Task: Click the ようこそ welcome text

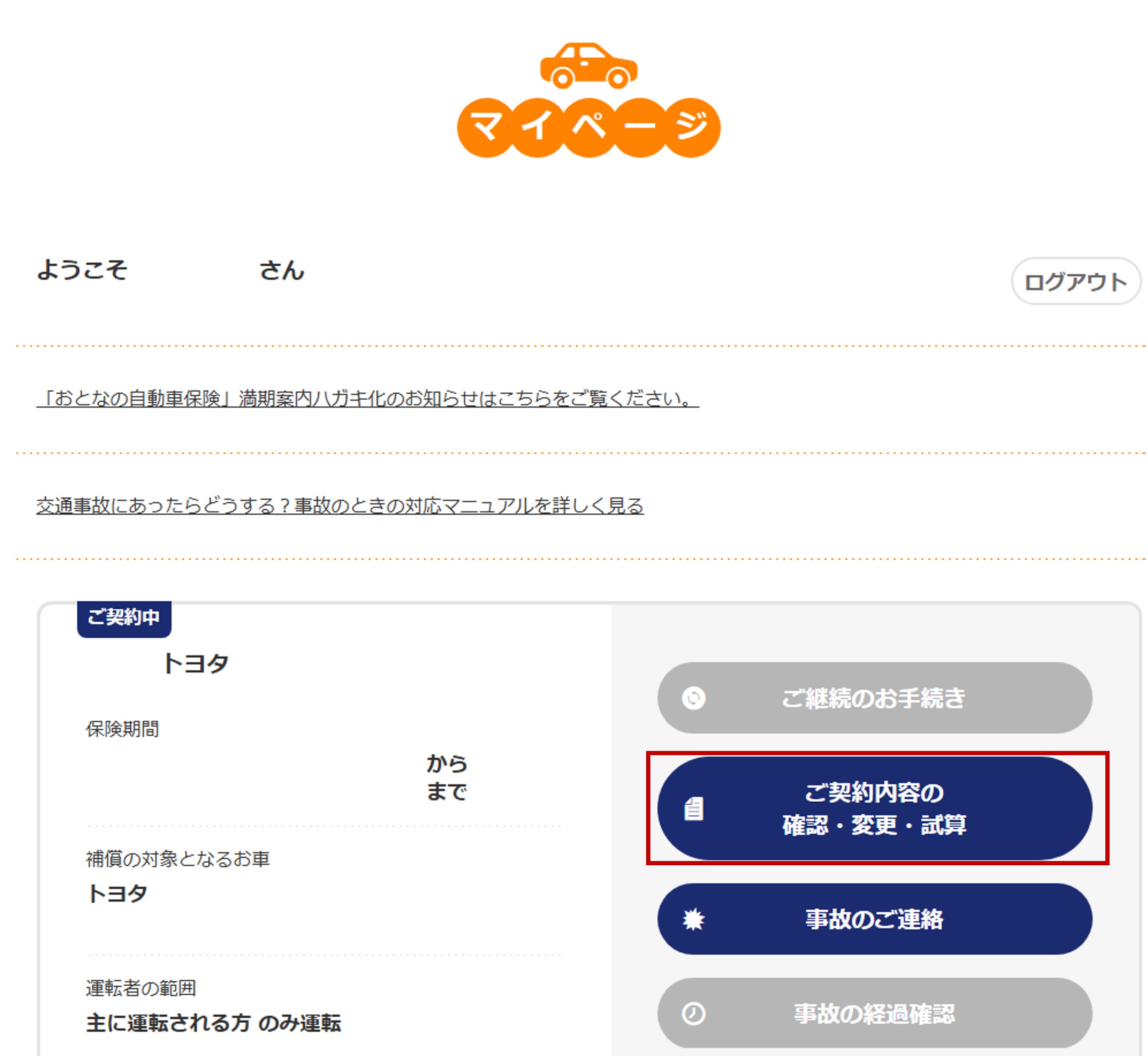Action: point(82,270)
